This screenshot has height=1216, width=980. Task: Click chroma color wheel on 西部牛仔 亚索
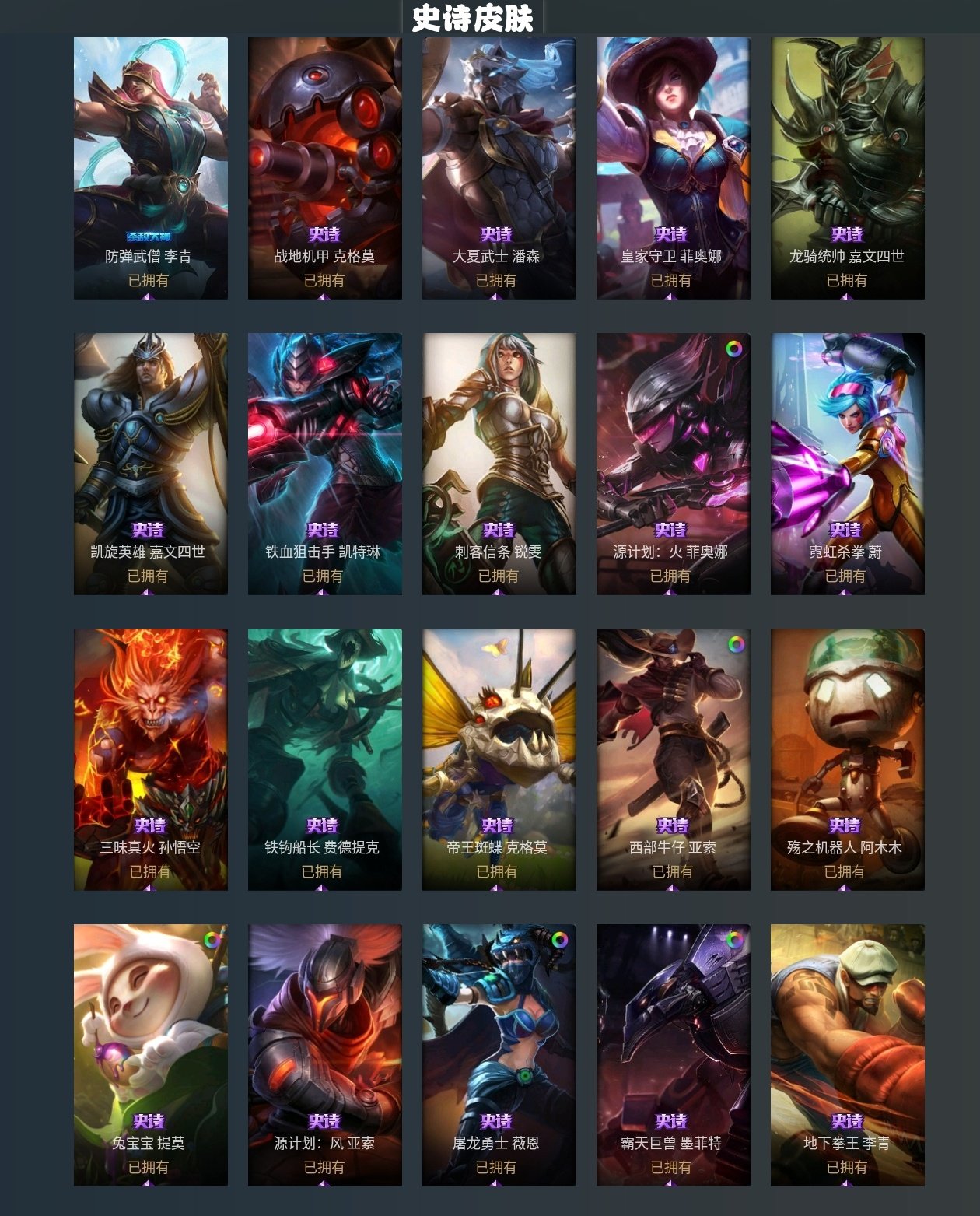click(x=736, y=644)
